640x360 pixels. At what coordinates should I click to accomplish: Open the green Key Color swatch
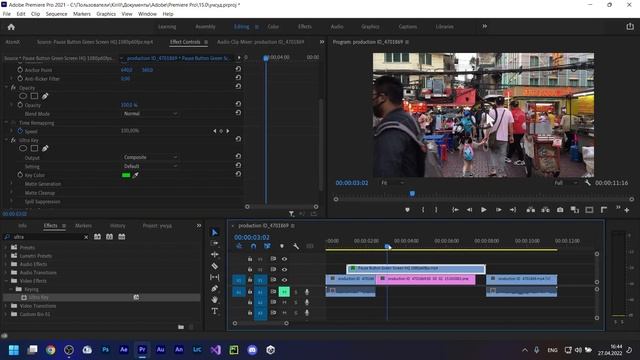pyautogui.click(x=126, y=175)
